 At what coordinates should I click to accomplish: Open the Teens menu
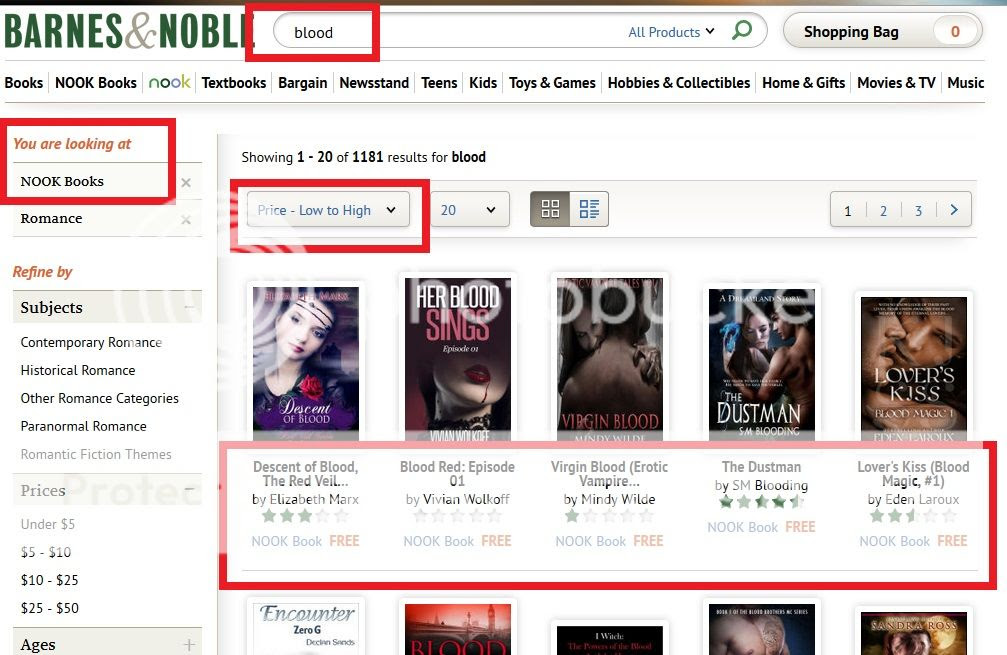(439, 83)
